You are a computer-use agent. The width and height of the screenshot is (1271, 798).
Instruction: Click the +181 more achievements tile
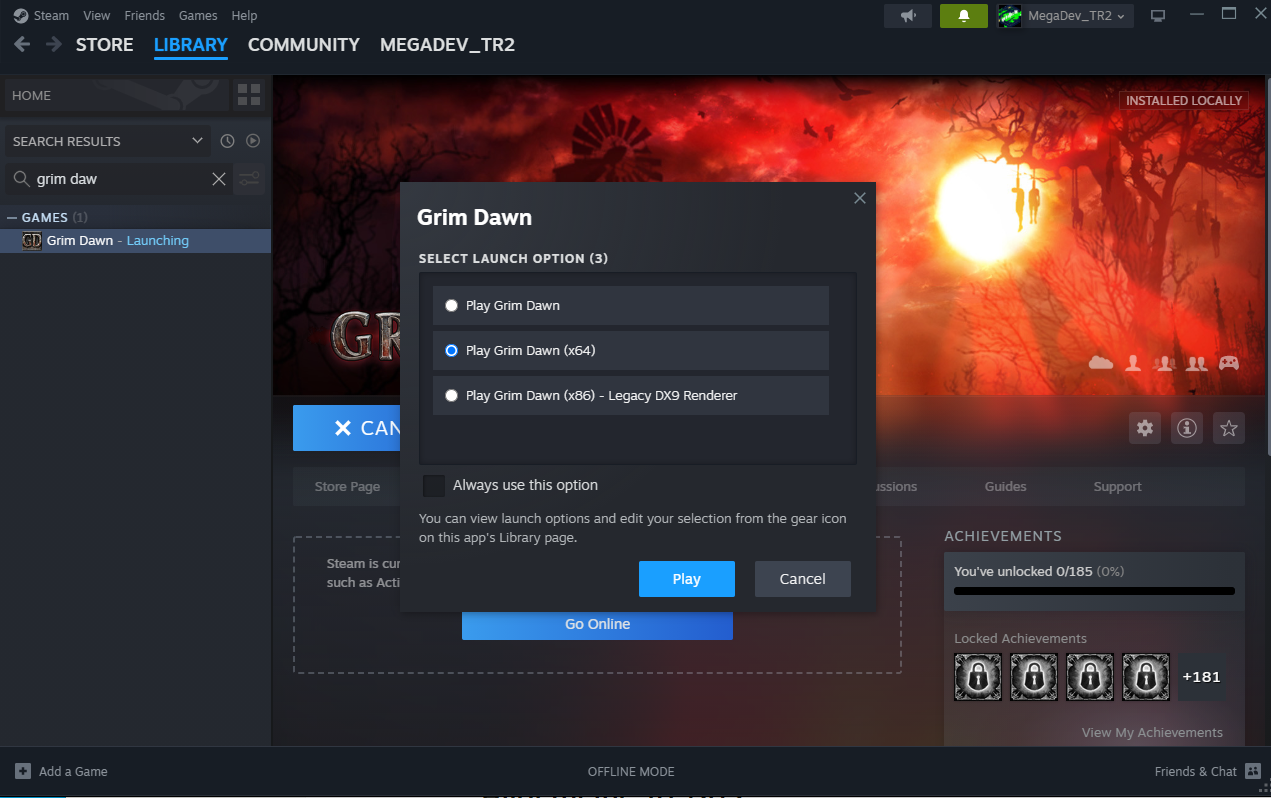pyautogui.click(x=1201, y=677)
